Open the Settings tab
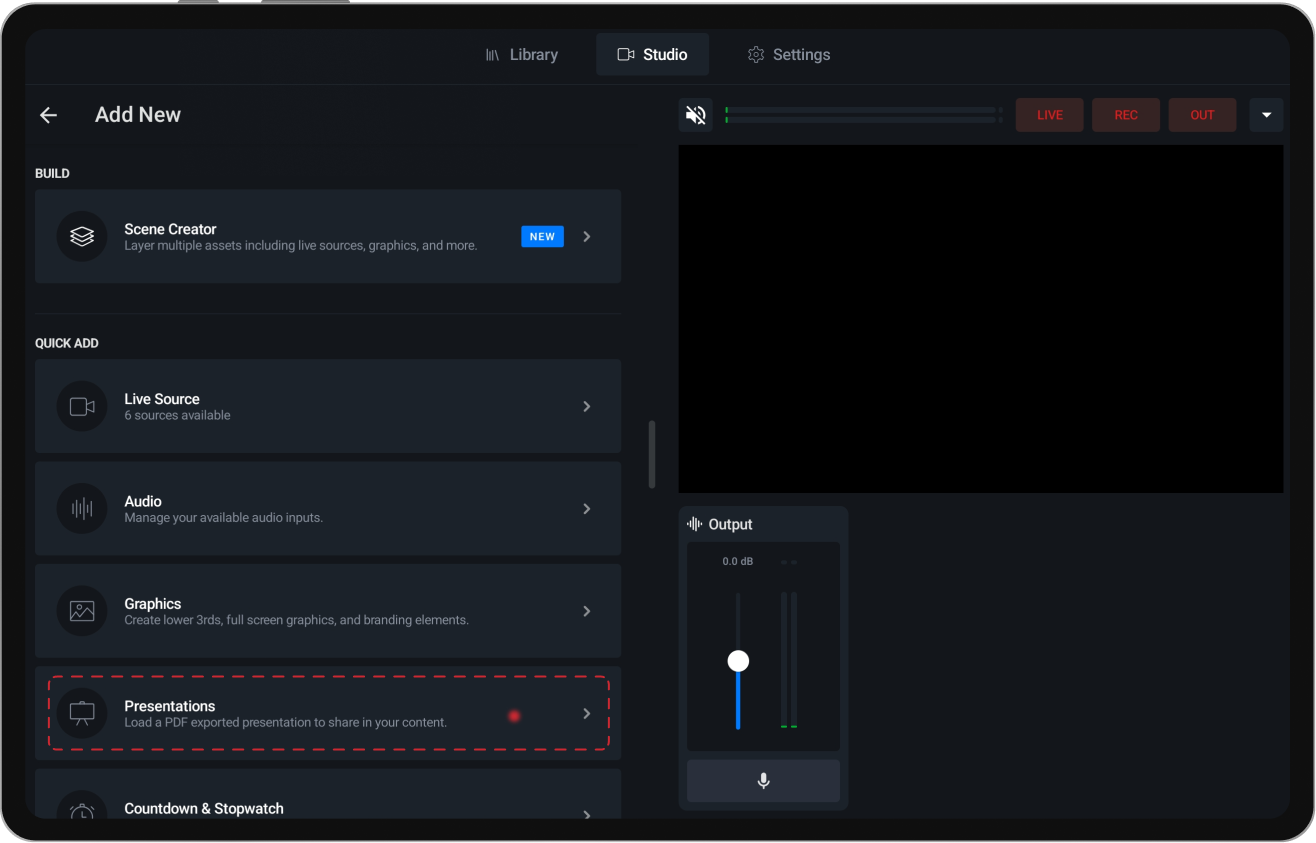 pyautogui.click(x=788, y=54)
